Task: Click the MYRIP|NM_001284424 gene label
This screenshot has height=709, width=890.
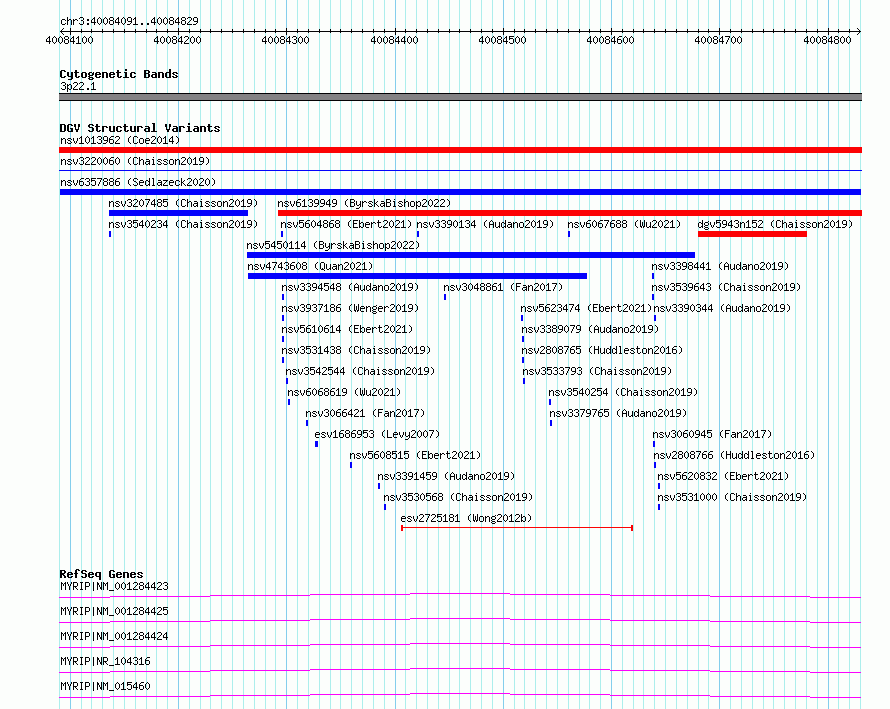Action: point(114,636)
